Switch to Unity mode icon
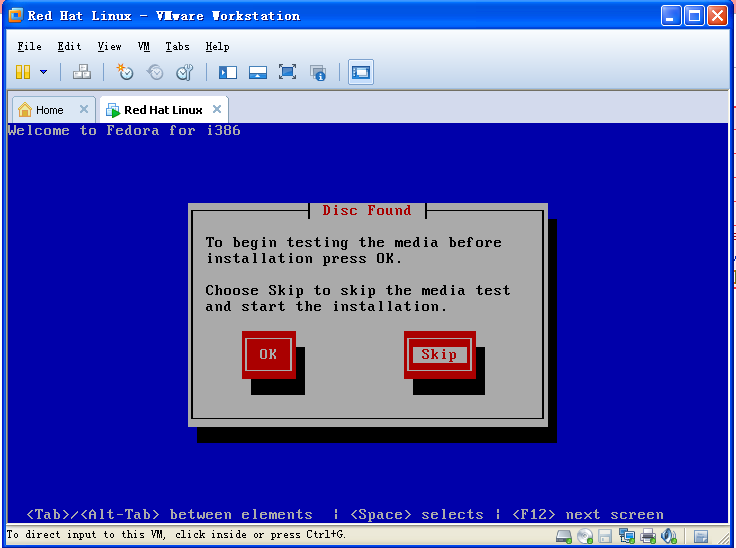This screenshot has width=736, height=548. (x=318, y=73)
